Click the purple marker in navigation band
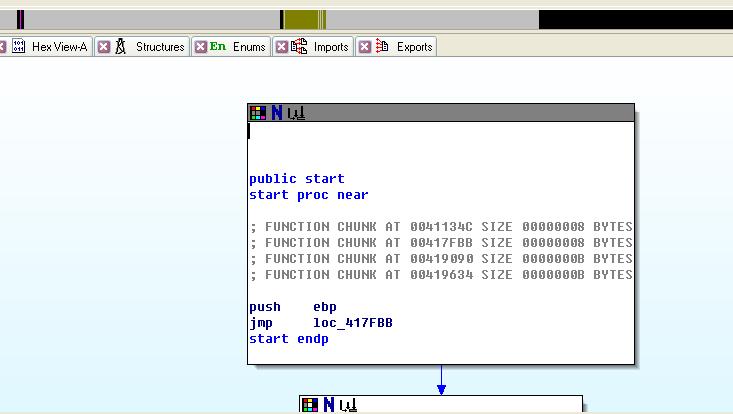 [21, 20]
